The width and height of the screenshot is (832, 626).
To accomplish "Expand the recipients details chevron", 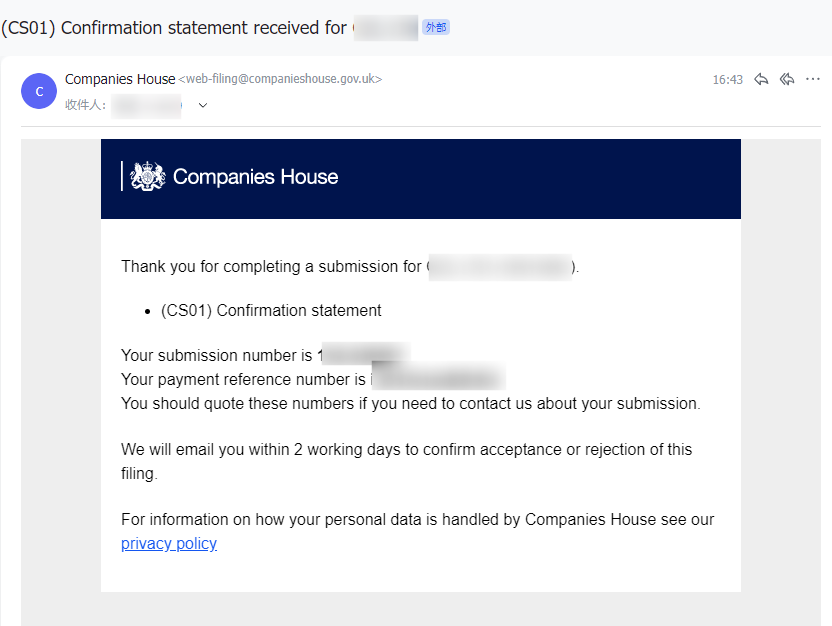I will pyautogui.click(x=203, y=105).
